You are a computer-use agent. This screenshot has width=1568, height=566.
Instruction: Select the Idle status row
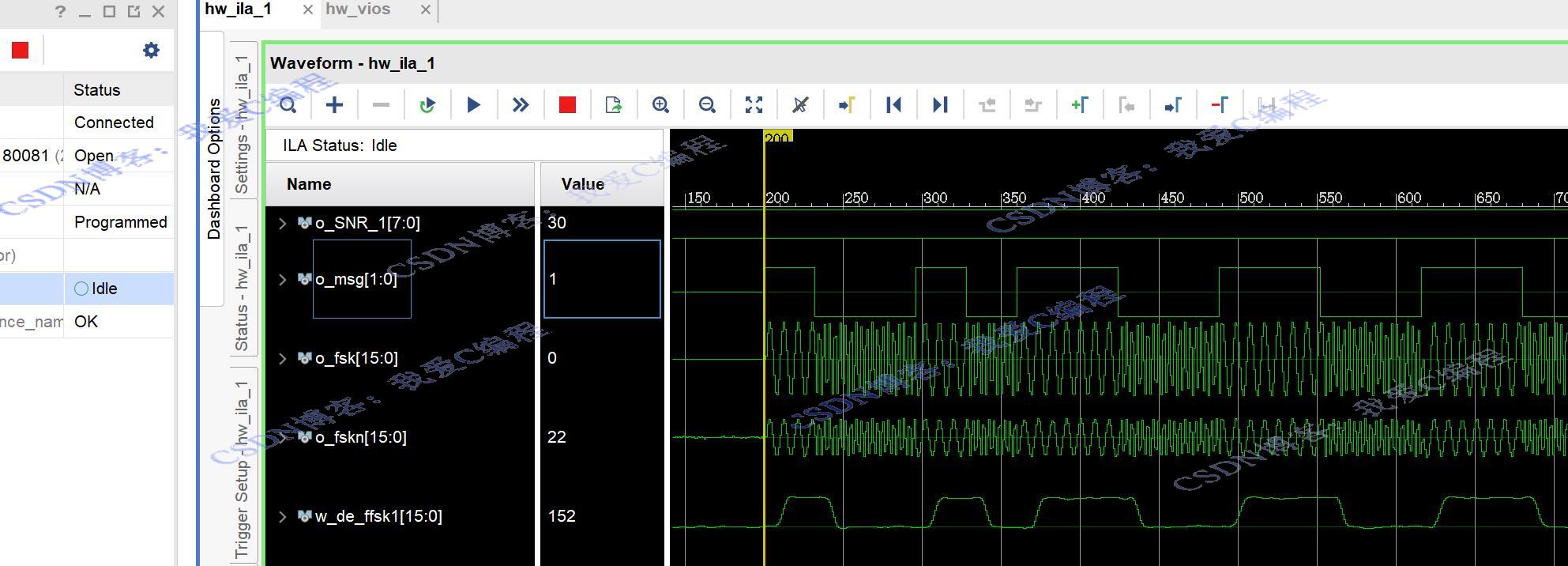(87, 289)
